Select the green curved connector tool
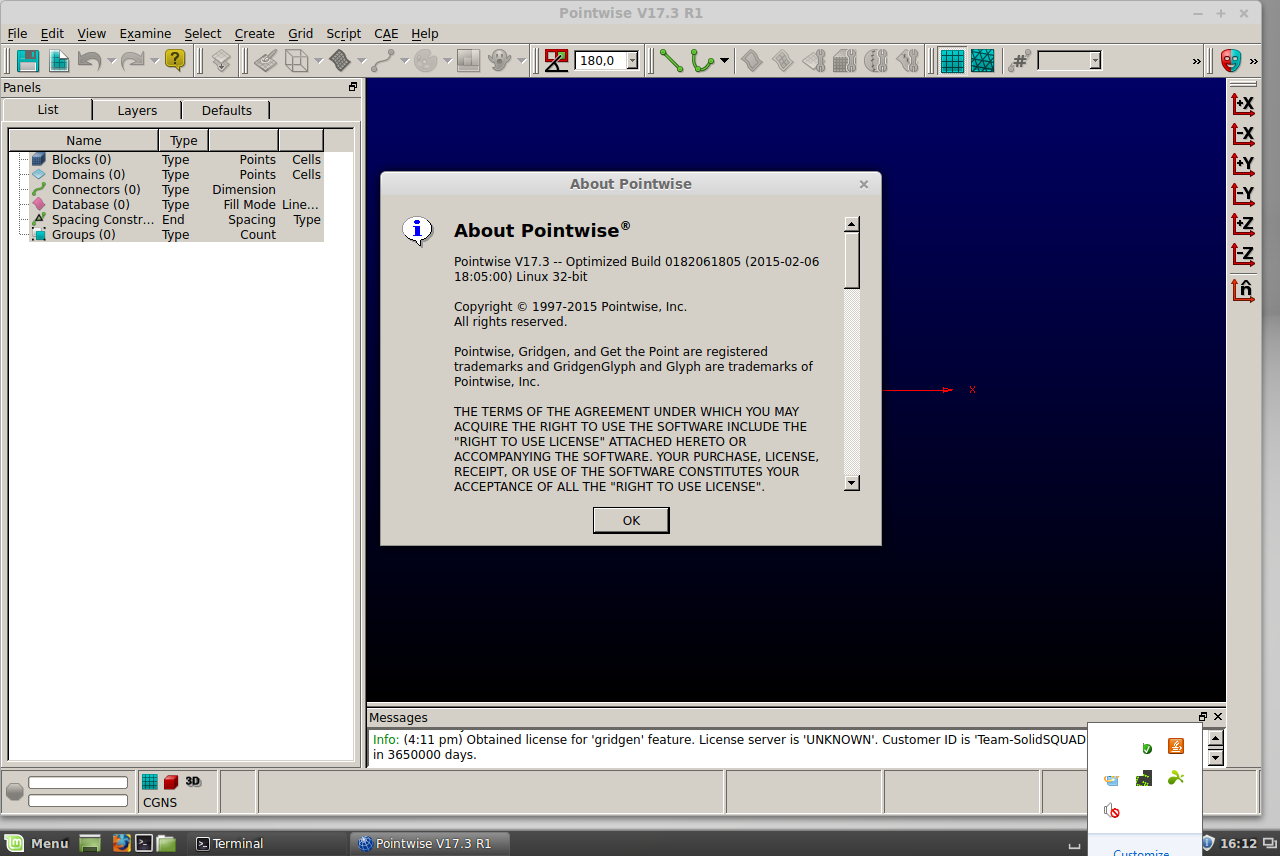The image size is (1280, 856). 703,60
